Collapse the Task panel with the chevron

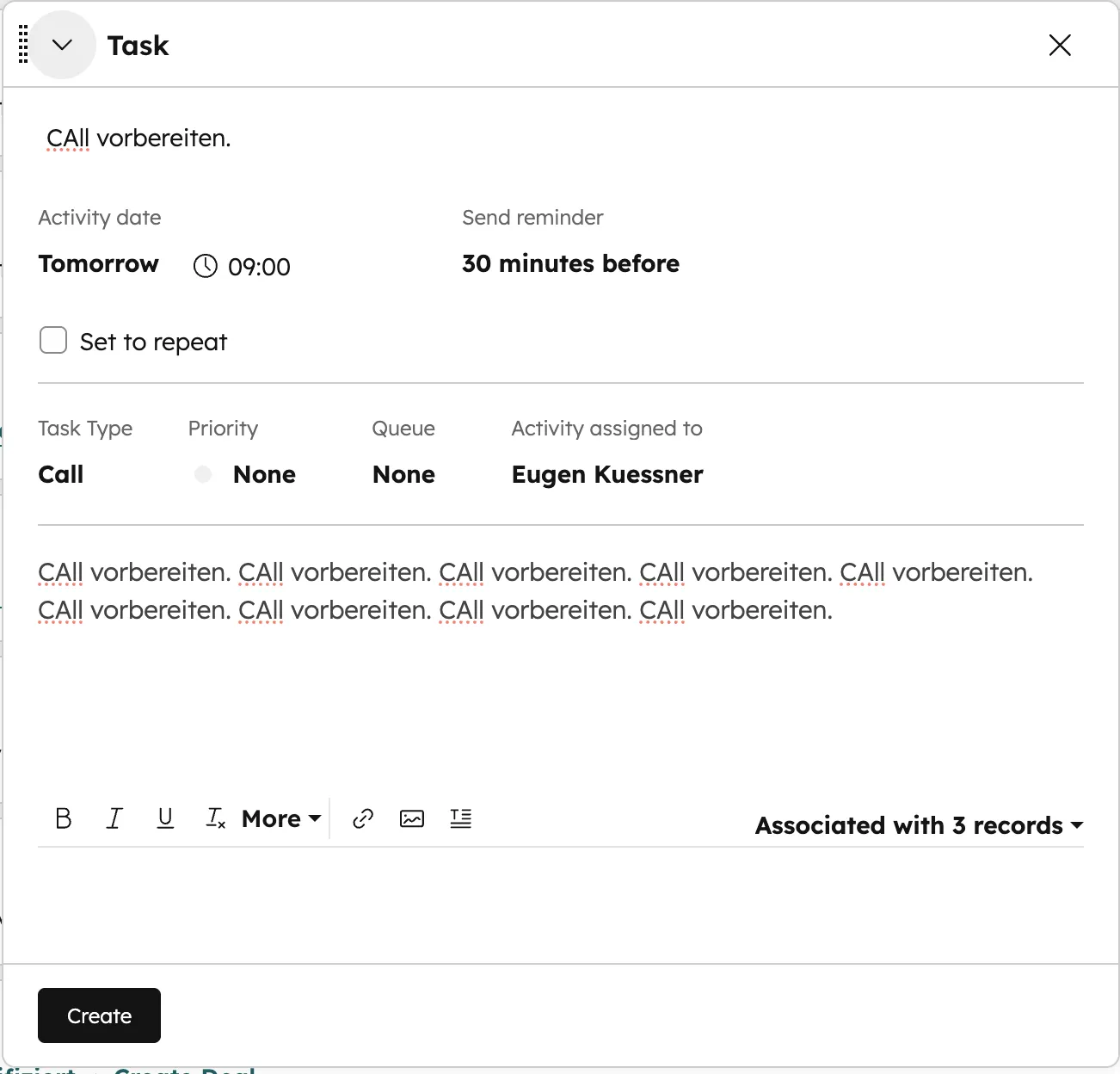[61, 45]
